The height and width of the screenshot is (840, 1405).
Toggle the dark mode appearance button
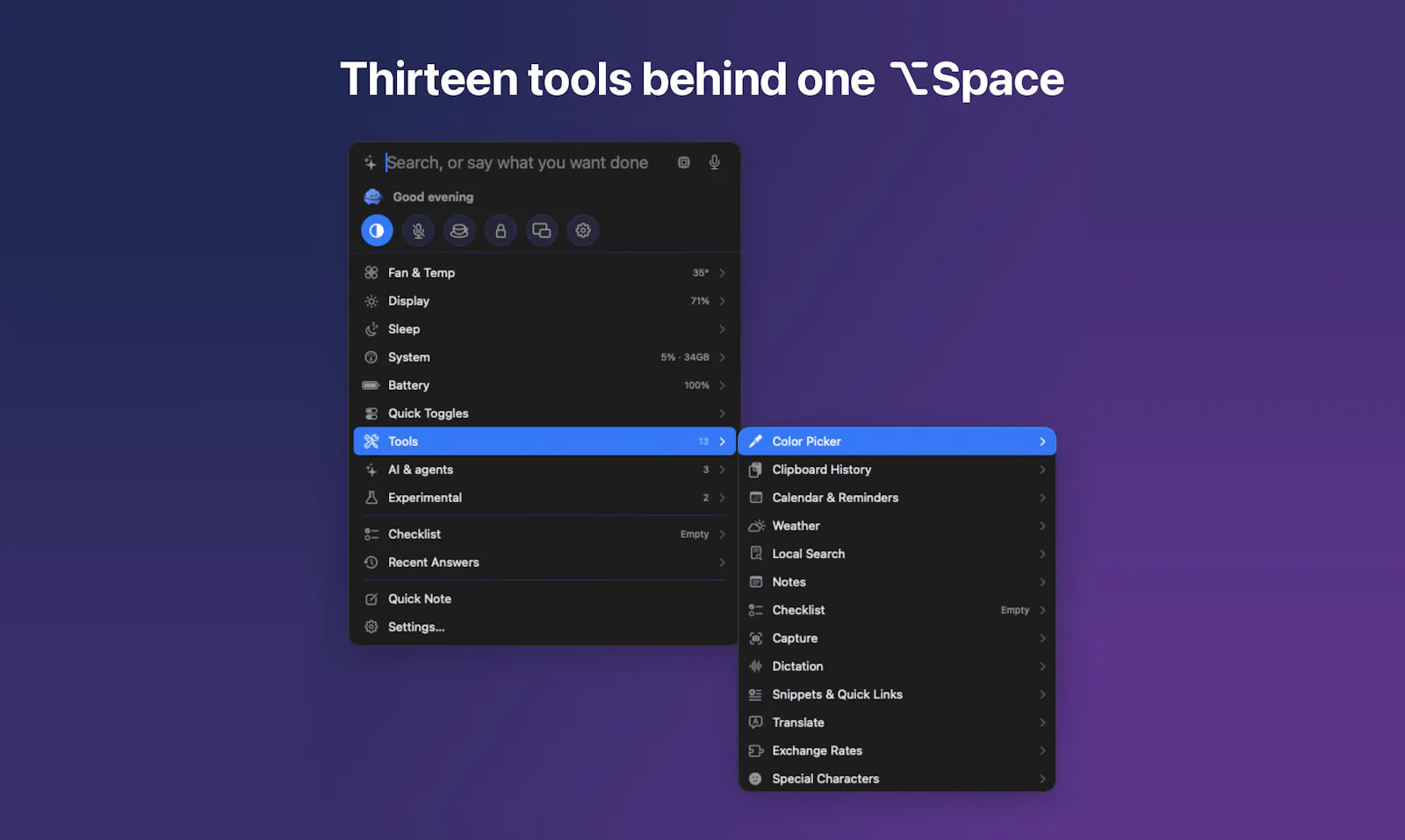click(377, 231)
